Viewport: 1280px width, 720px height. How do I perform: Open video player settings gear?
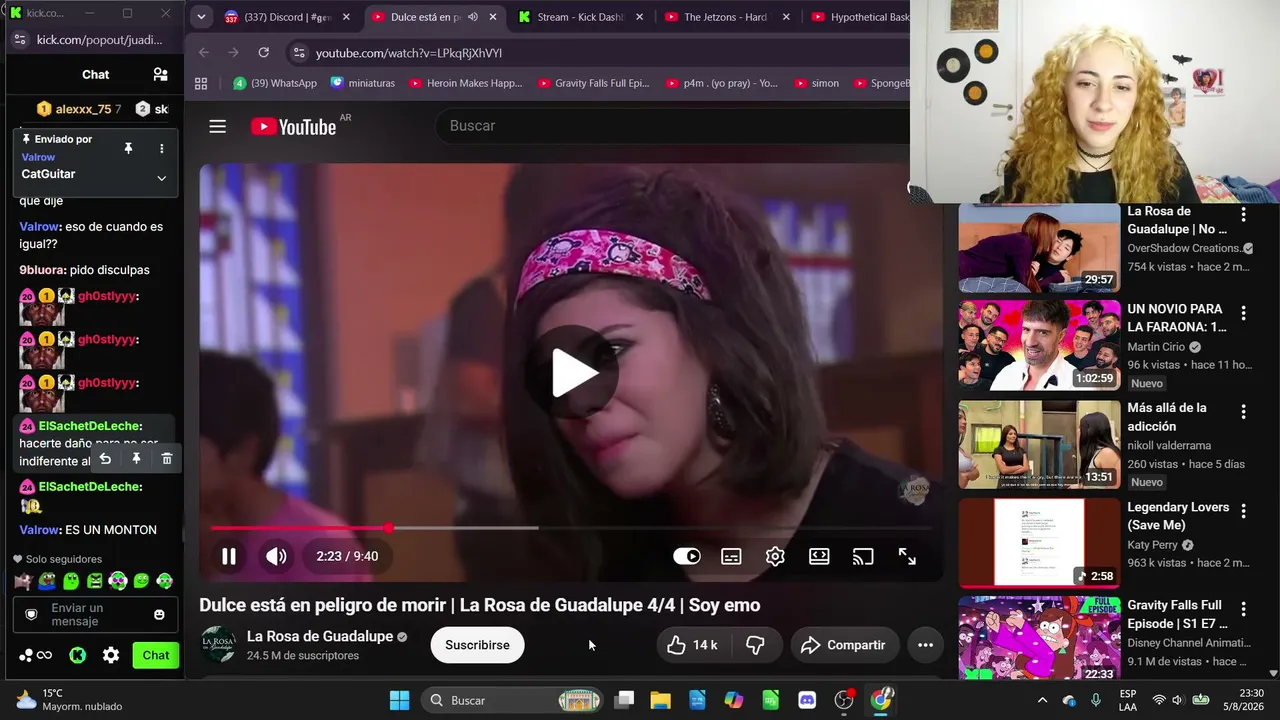(x=775, y=556)
